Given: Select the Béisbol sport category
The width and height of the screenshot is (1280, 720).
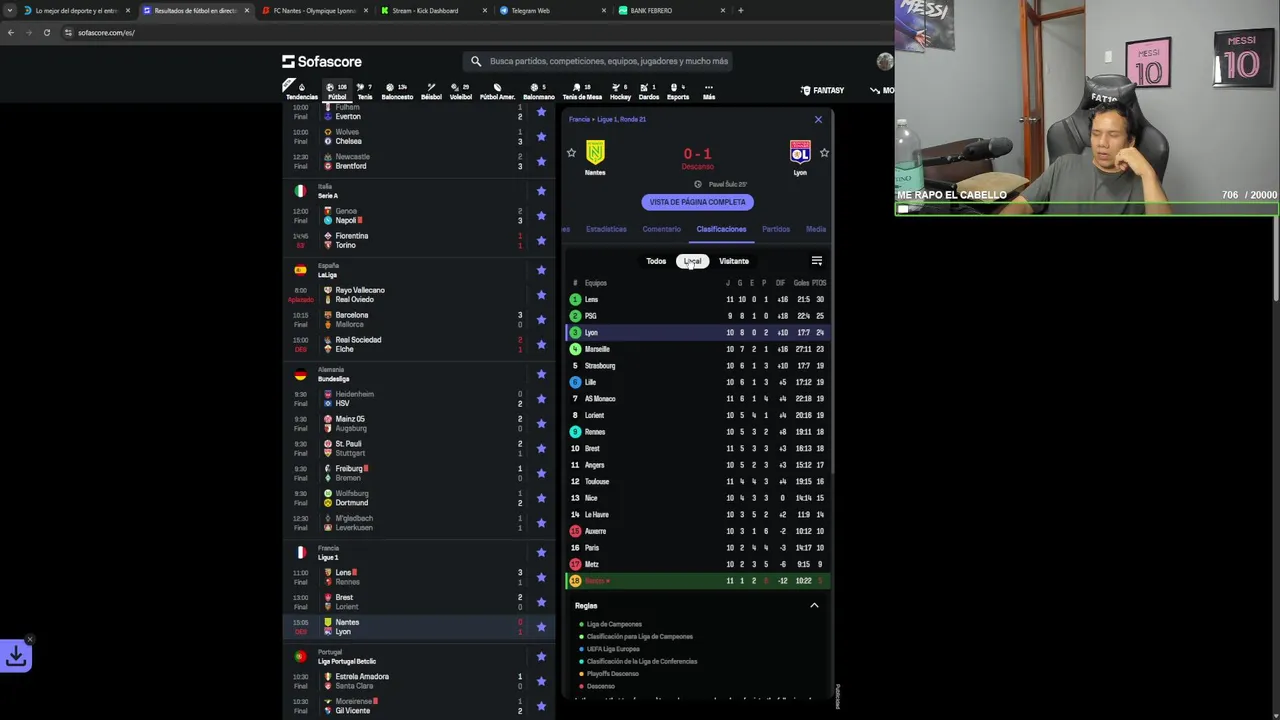Looking at the screenshot, I should coord(431,91).
